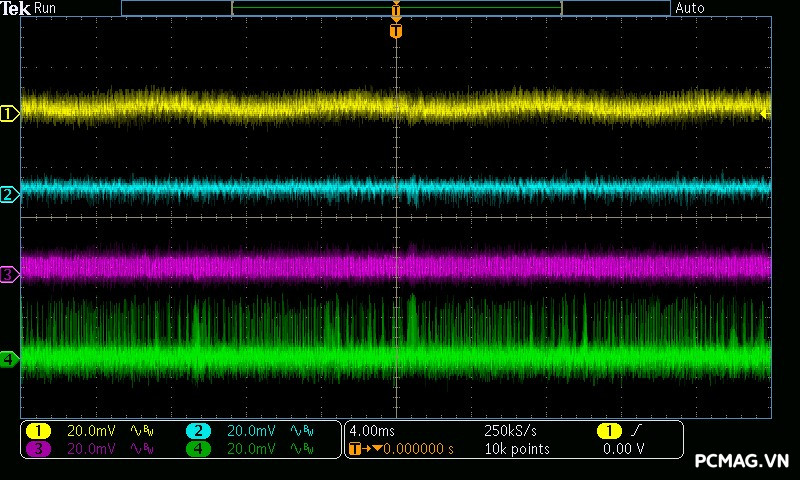Open channel 4 20.0mV vertical scale

pos(250,449)
